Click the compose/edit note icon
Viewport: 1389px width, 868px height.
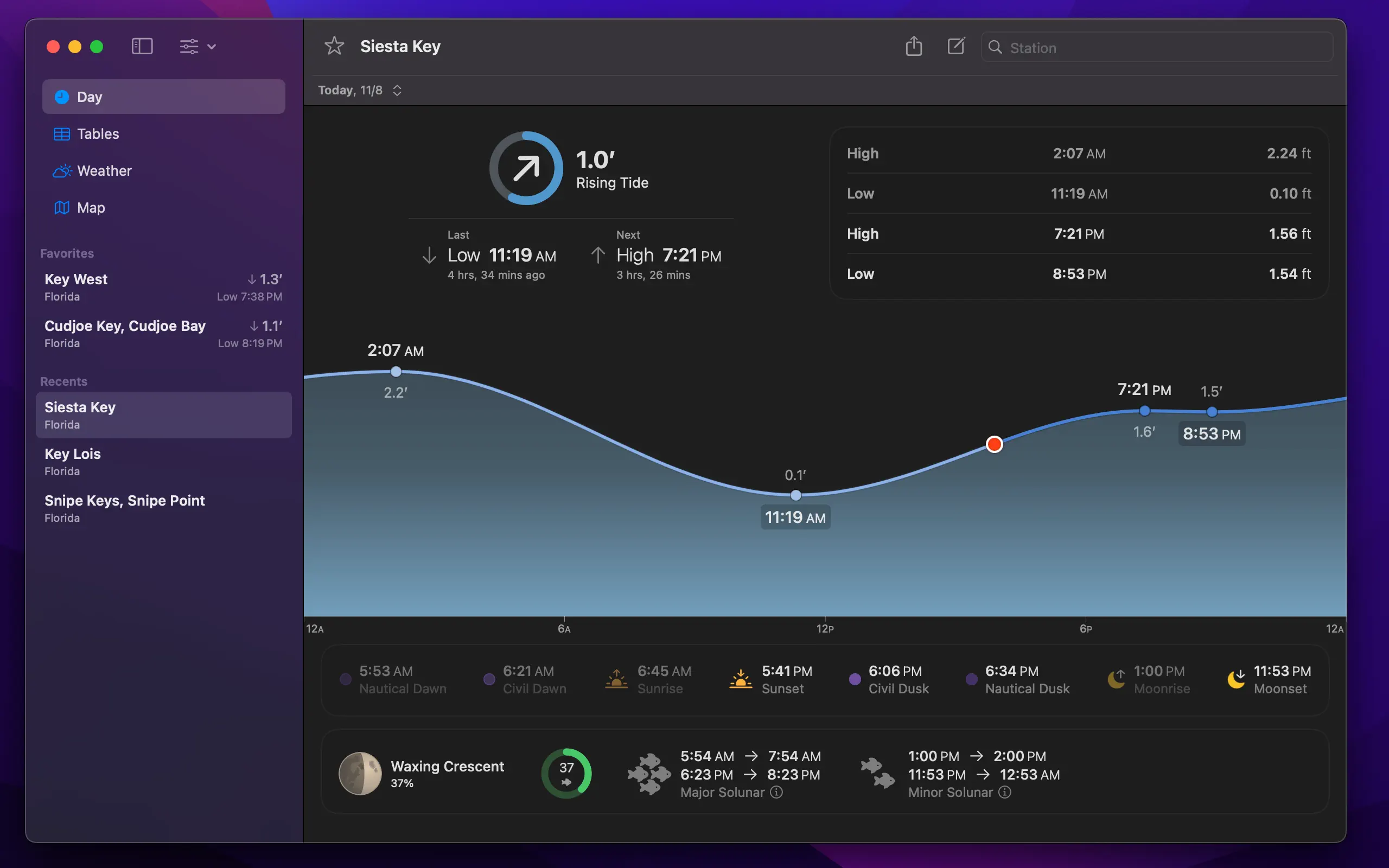pos(955,46)
